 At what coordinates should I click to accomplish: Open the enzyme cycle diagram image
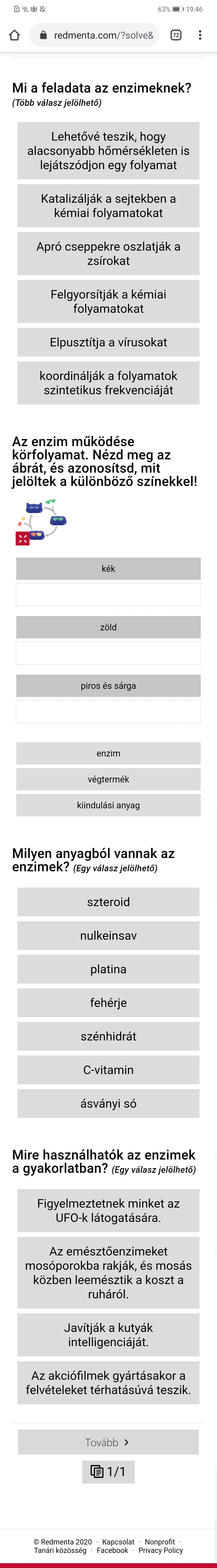tap(46, 517)
